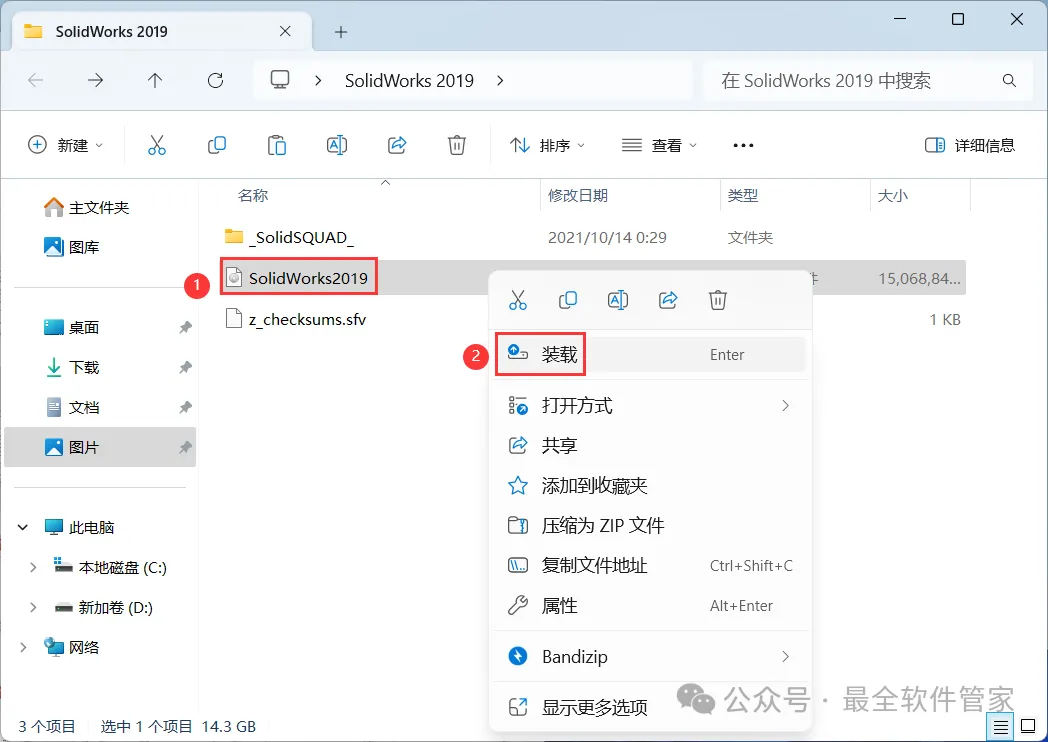The image size is (1048, 742).
Task: Open the Open with (打开方式) submenu
Action: coord(650,406)
